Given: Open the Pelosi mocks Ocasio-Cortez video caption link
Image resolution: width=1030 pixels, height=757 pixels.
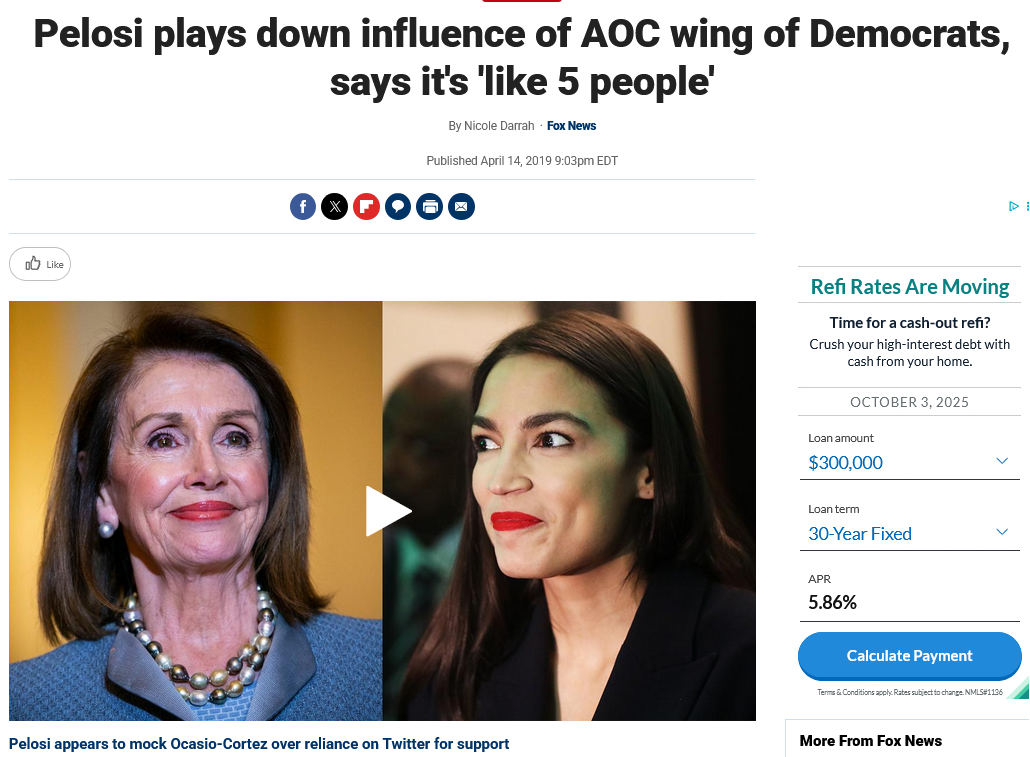Looking at the screenshot, I should tap(259, 744).
